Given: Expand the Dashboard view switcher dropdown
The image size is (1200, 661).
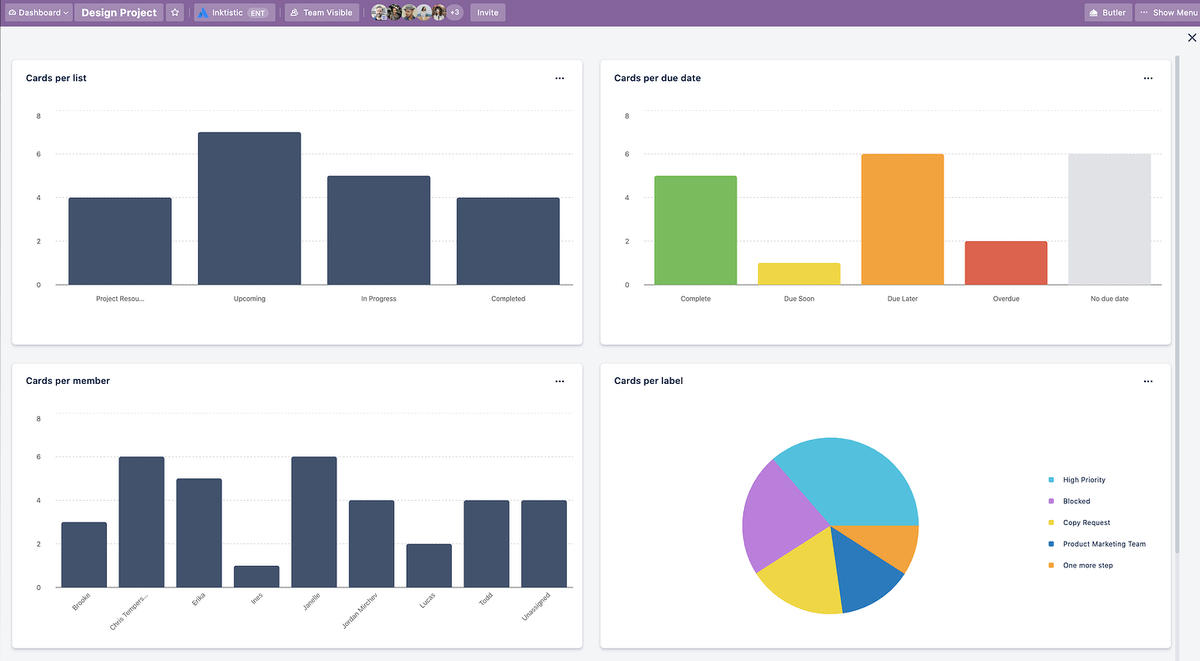Looking at the screenshot, I should (38, 13).
